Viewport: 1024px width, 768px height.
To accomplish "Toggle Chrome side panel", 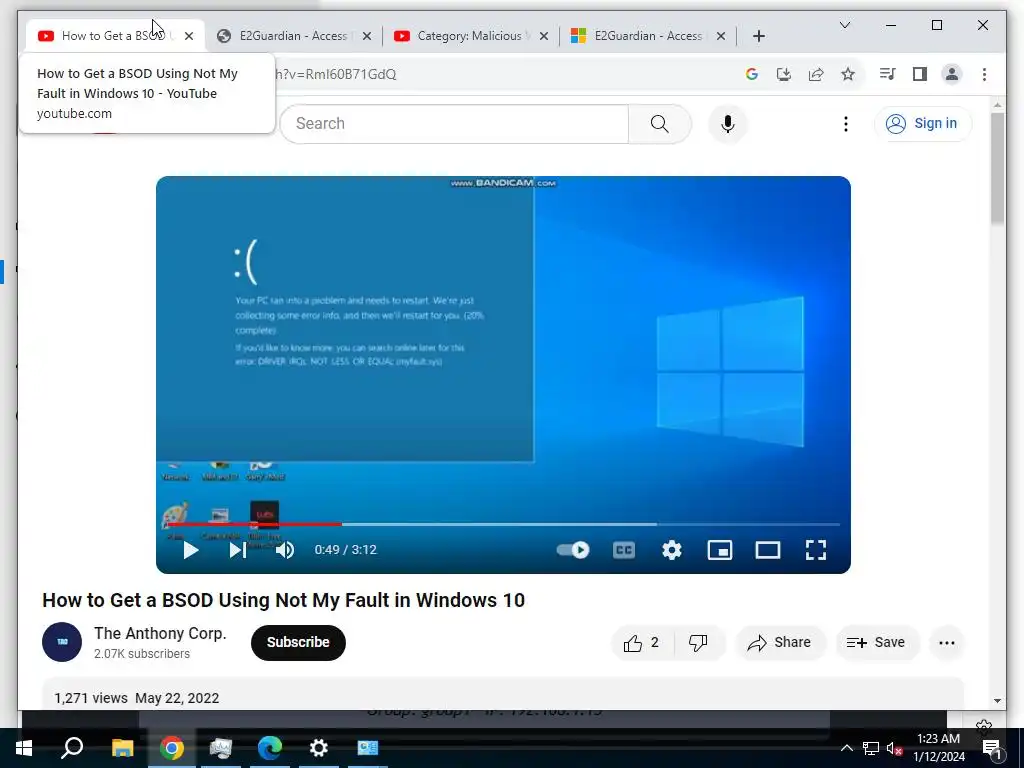I will (920, 74).
